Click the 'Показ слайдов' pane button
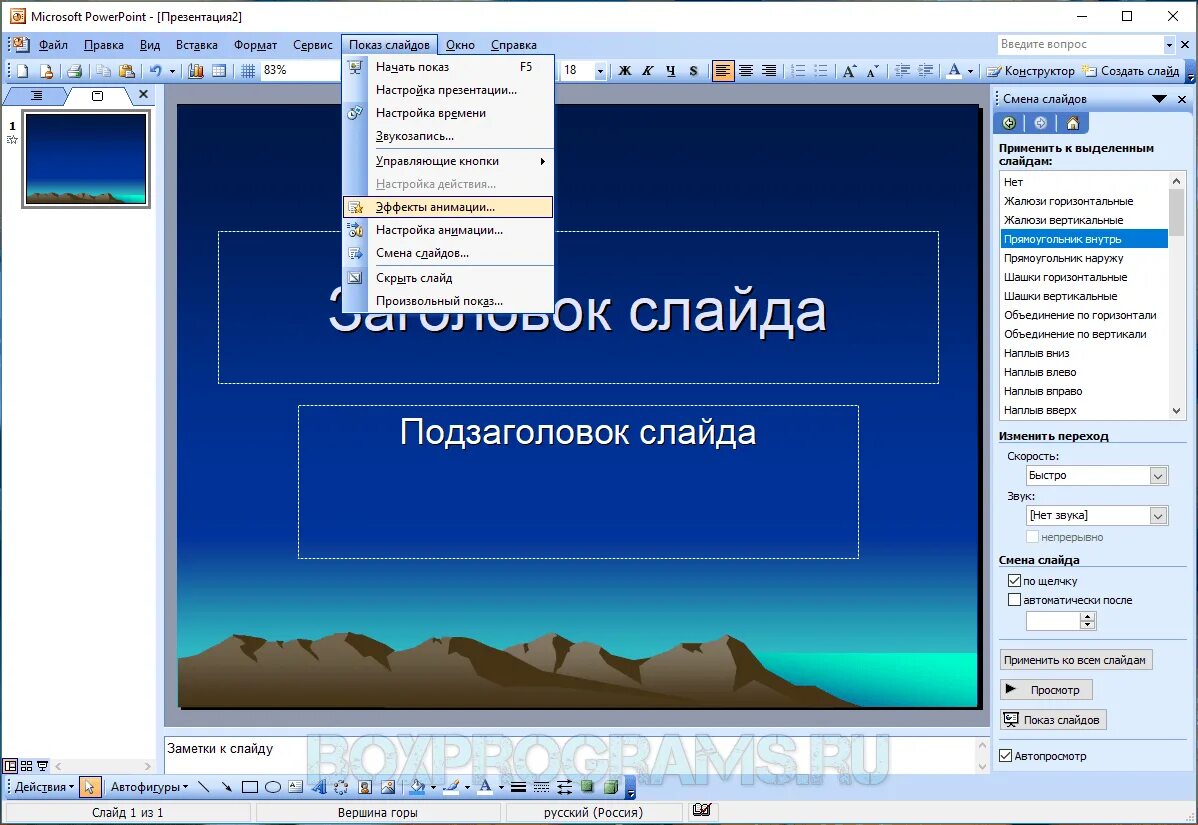Viewport: 1198px width, 825px height. point(1053,720)
